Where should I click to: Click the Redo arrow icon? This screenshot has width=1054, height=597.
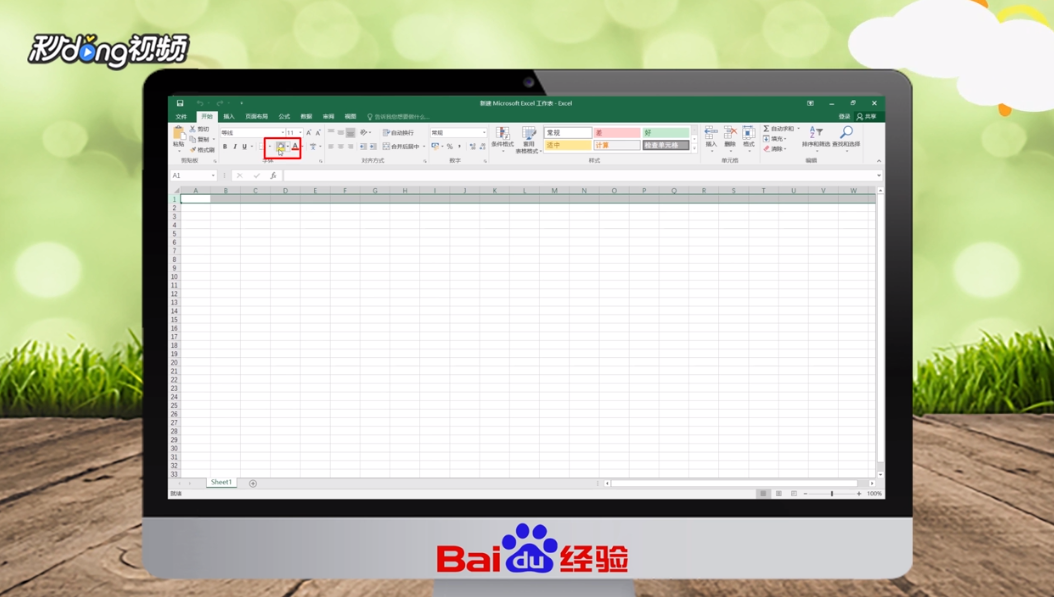[220, 104]
